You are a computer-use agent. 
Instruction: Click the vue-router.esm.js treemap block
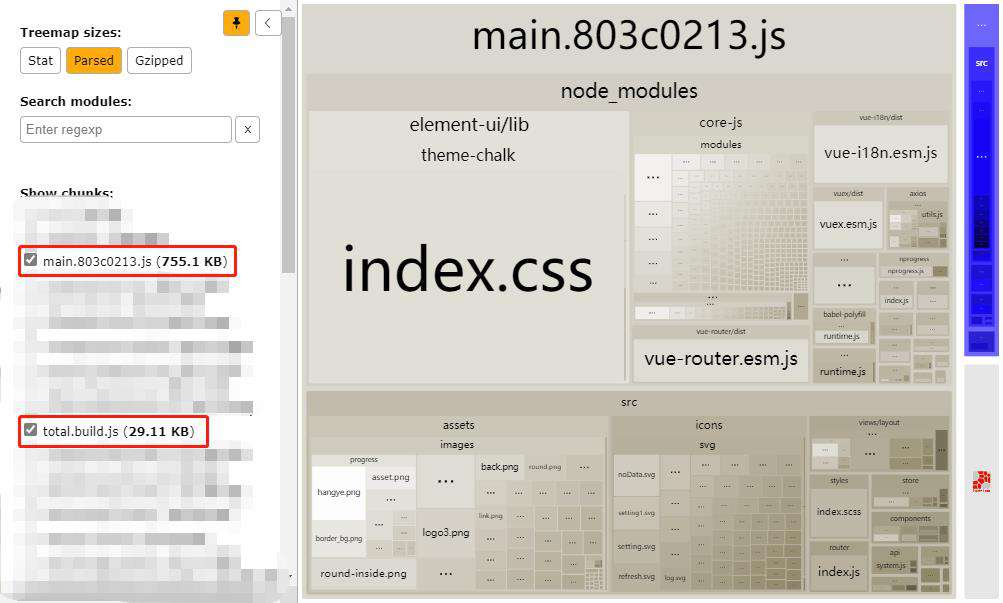click(721, 359)
